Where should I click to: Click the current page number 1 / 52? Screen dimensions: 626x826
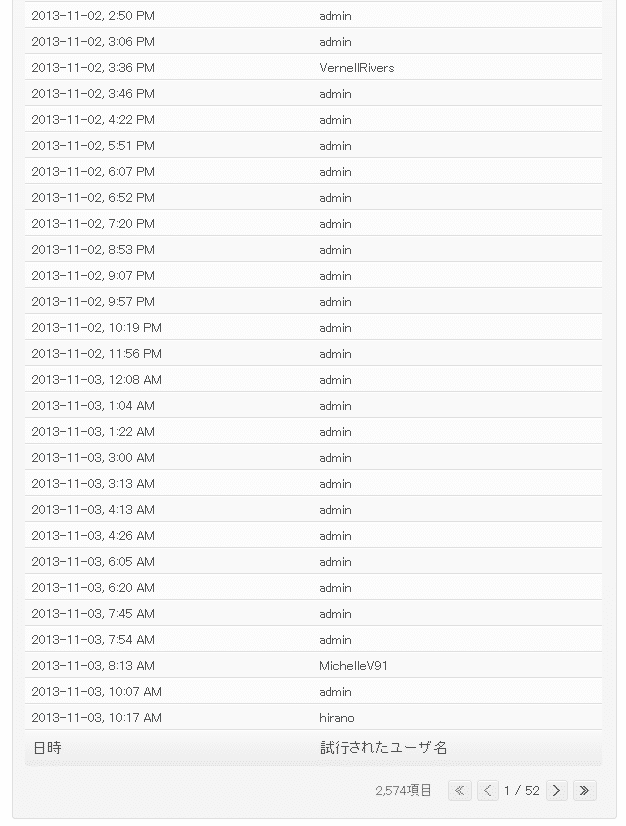tap(522, 791)
